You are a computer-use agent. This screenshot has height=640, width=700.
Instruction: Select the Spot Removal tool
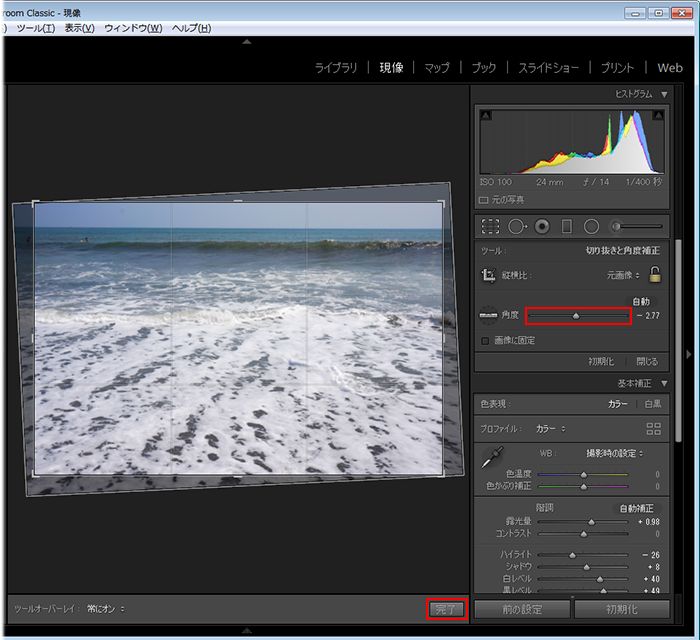(x=517, y=226)
